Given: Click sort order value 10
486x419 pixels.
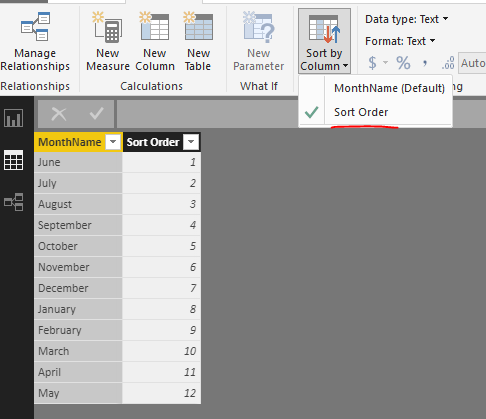Looking at the screenshot, I should point(162,351).
